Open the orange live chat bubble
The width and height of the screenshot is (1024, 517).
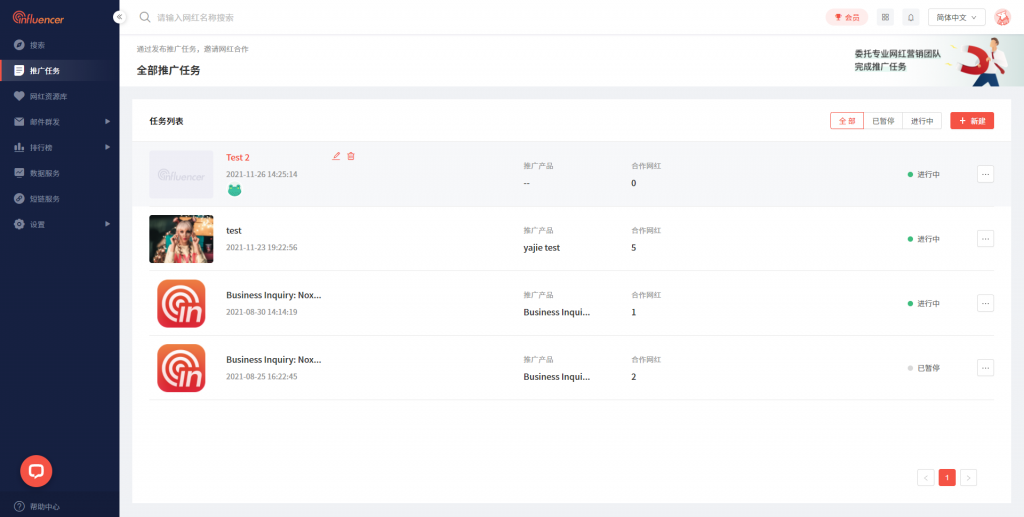36,470
